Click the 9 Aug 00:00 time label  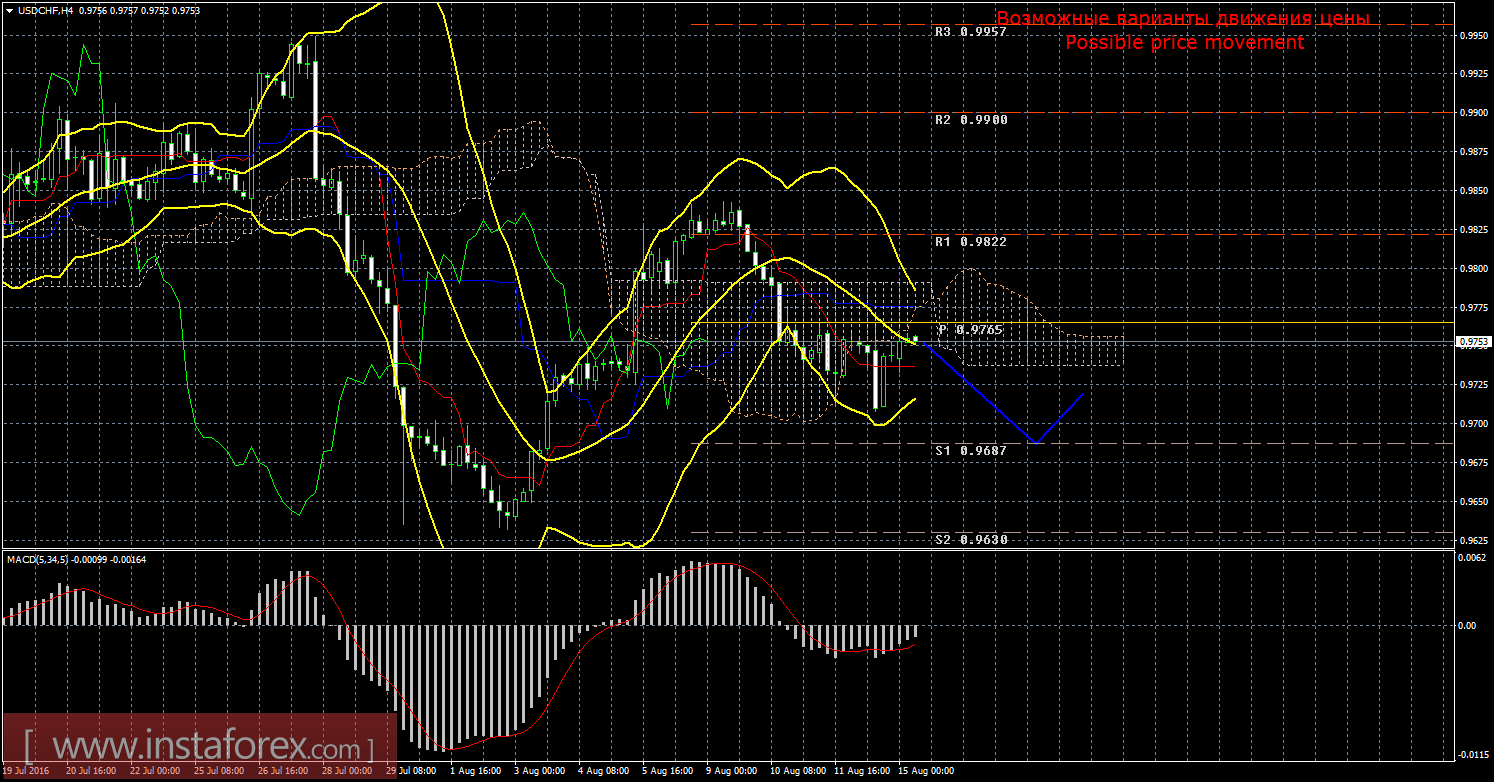[x=731, y=772]
